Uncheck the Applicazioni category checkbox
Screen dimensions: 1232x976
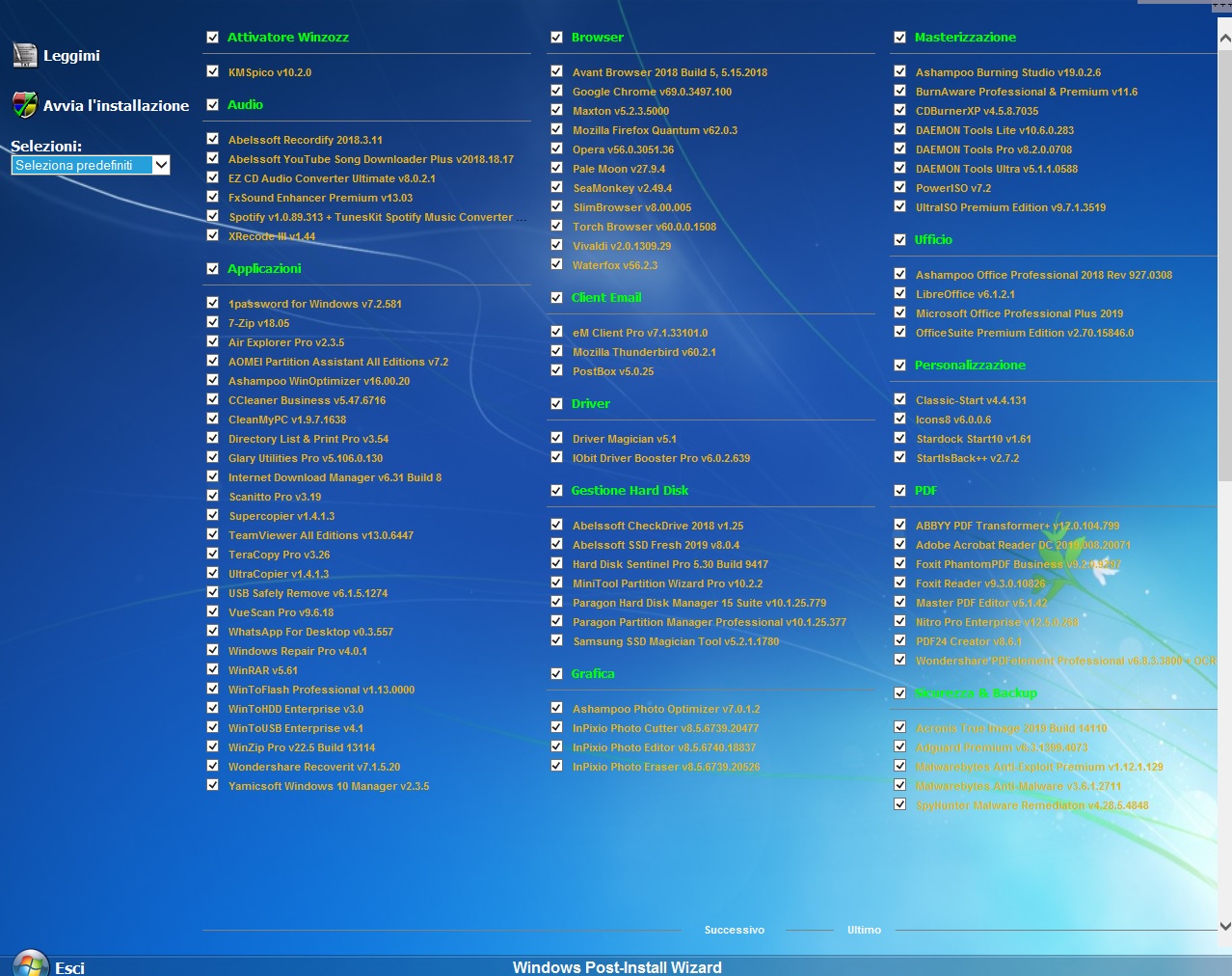213,268
